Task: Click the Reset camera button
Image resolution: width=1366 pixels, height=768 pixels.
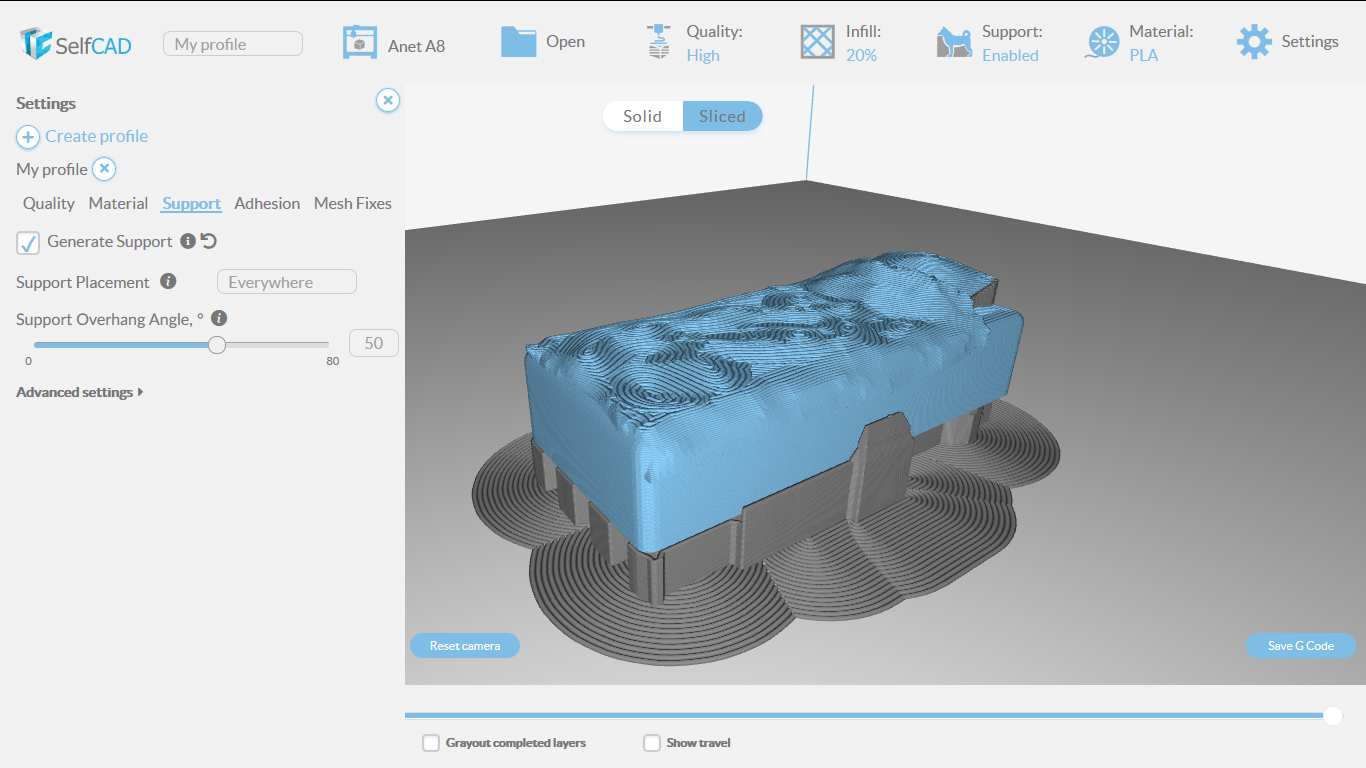Action: (465, 645)
